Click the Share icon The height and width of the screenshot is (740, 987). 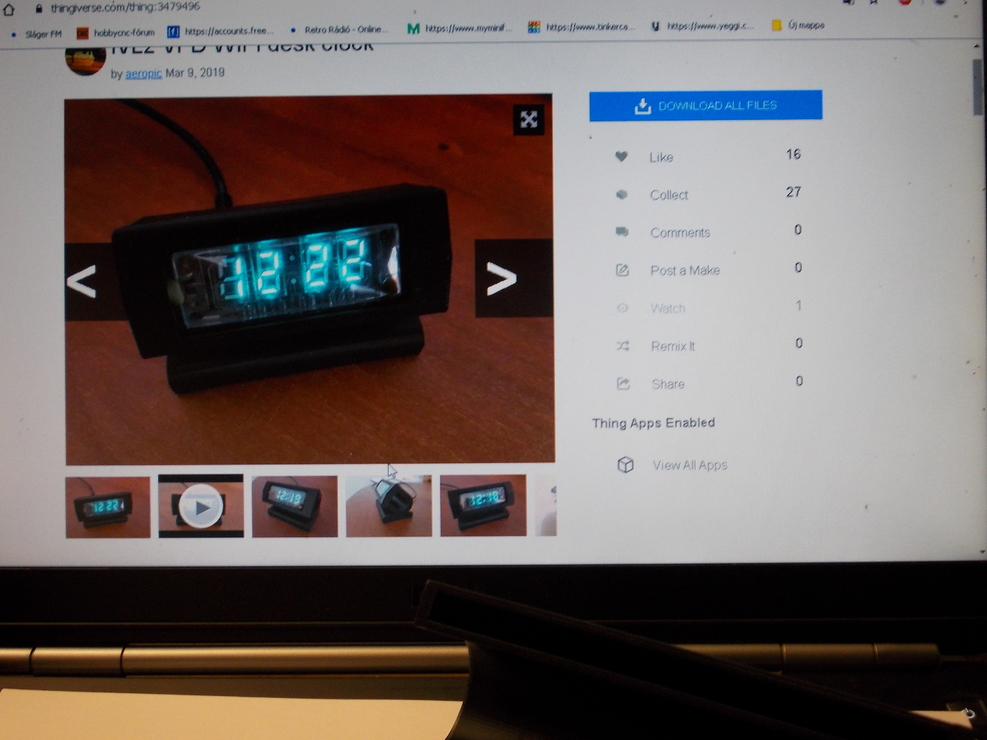[x=623, y=384]
